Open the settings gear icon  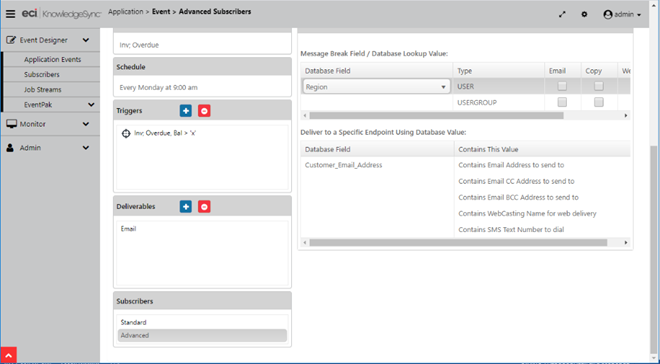tap(584, 14)
